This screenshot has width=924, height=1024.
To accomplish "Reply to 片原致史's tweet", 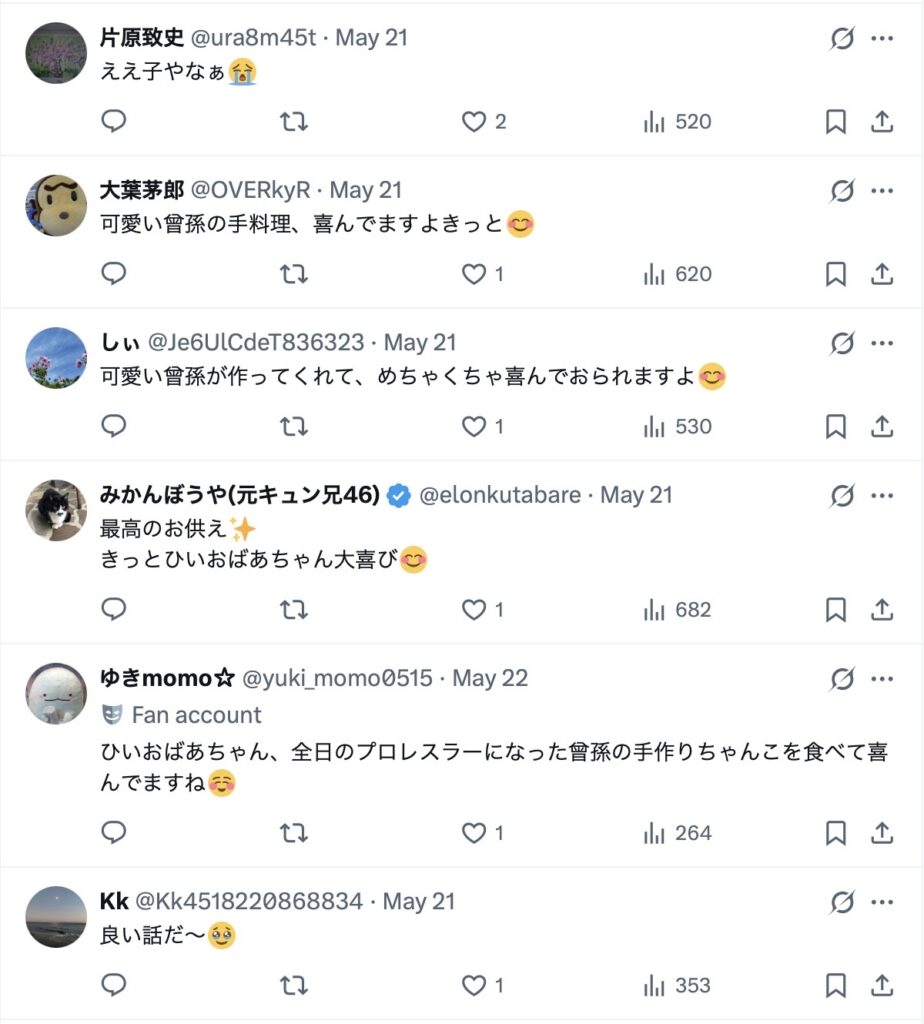I will [x=114, y=122].
